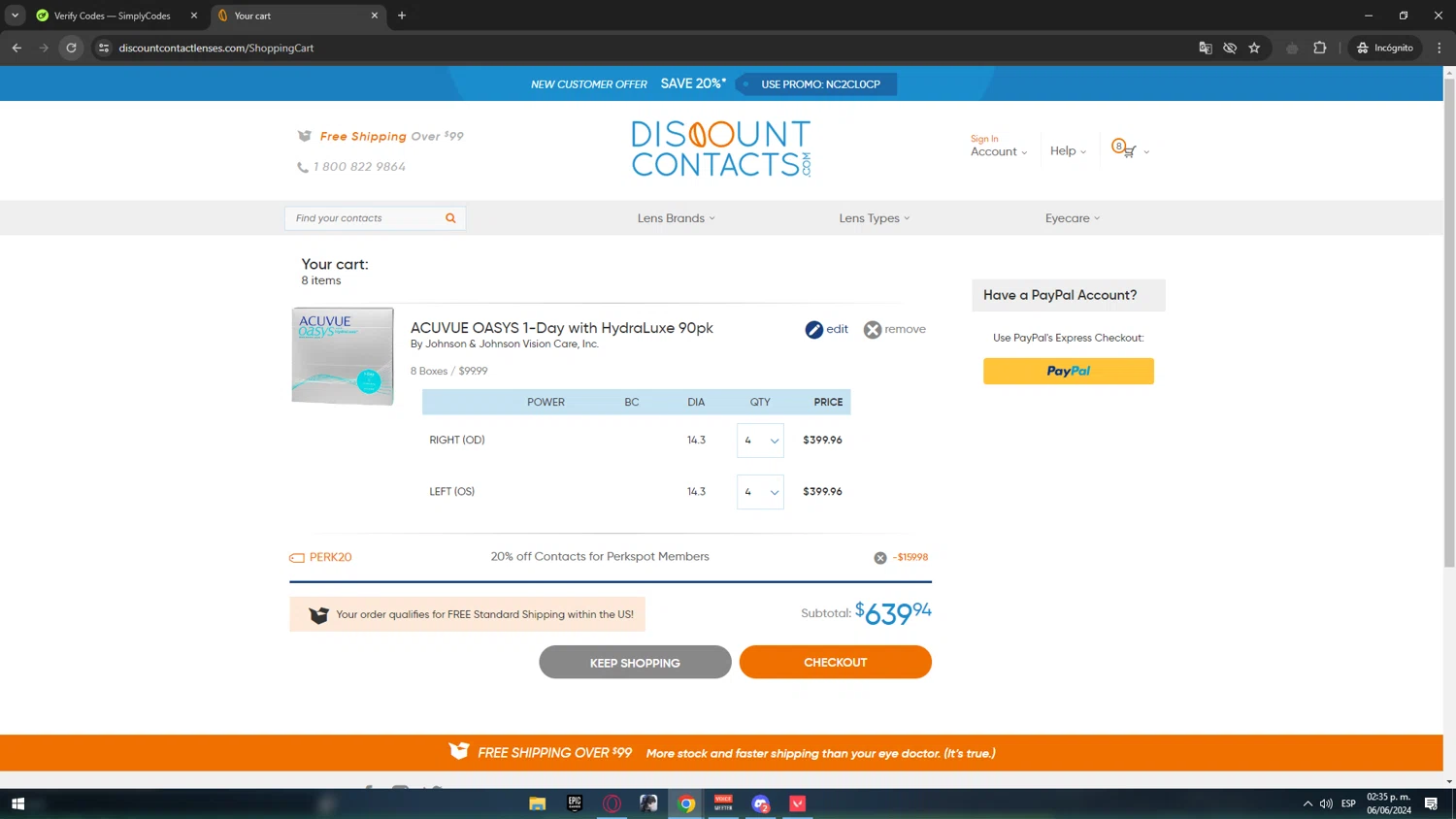Click phone number 1 800 822 9864
This screenshot has width=1456, height=819.
click(x=359, y=167)
